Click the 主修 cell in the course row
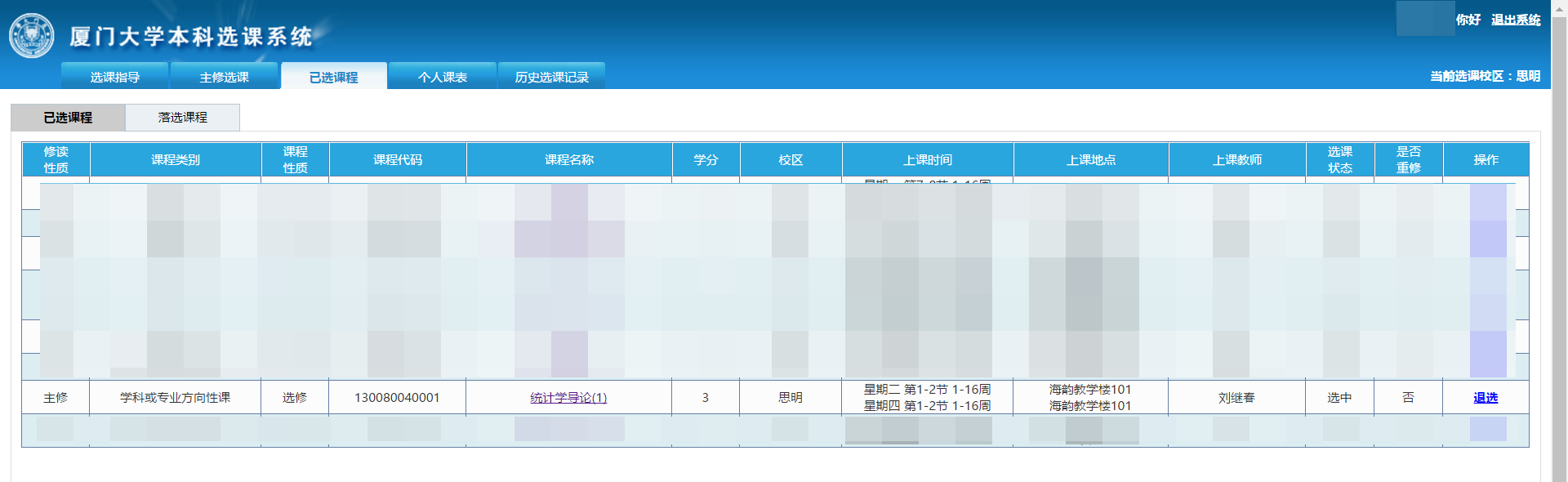The height and width of the screenshot is (482, 1568). 56,398
